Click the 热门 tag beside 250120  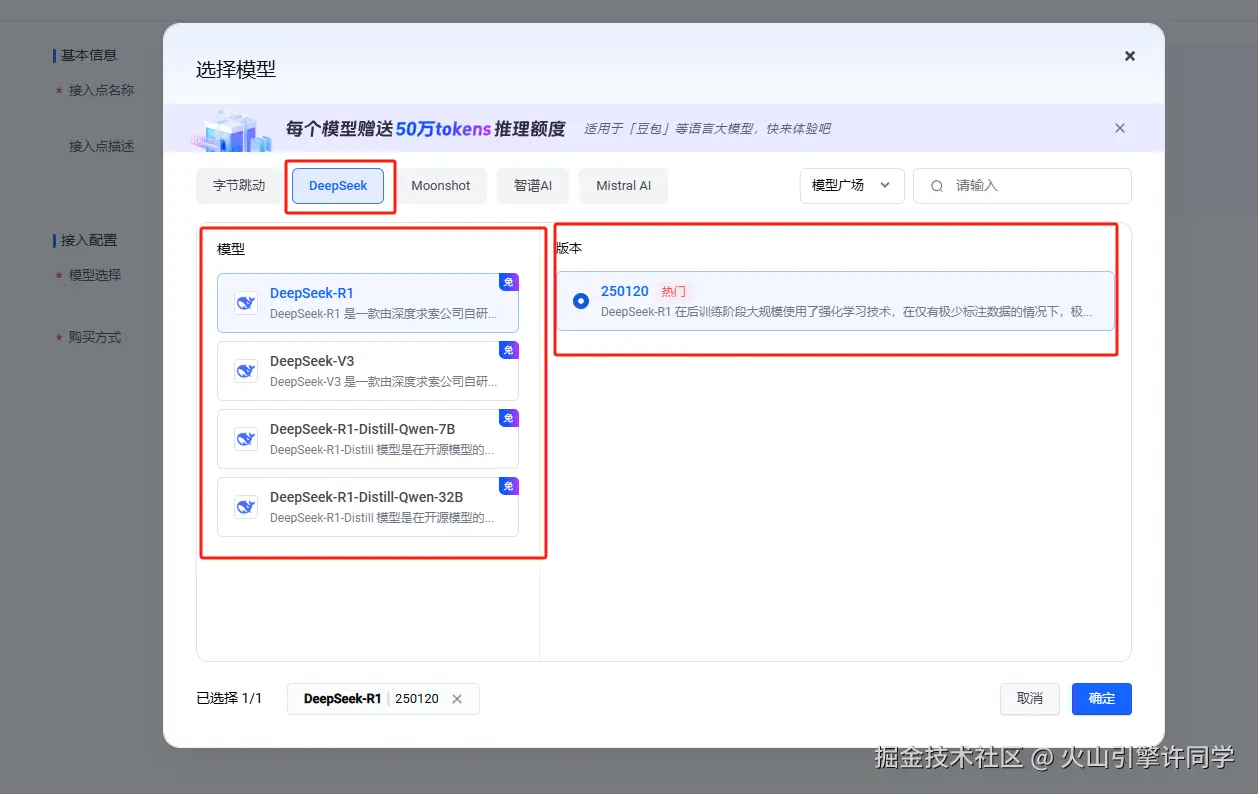tap(674, 292)
